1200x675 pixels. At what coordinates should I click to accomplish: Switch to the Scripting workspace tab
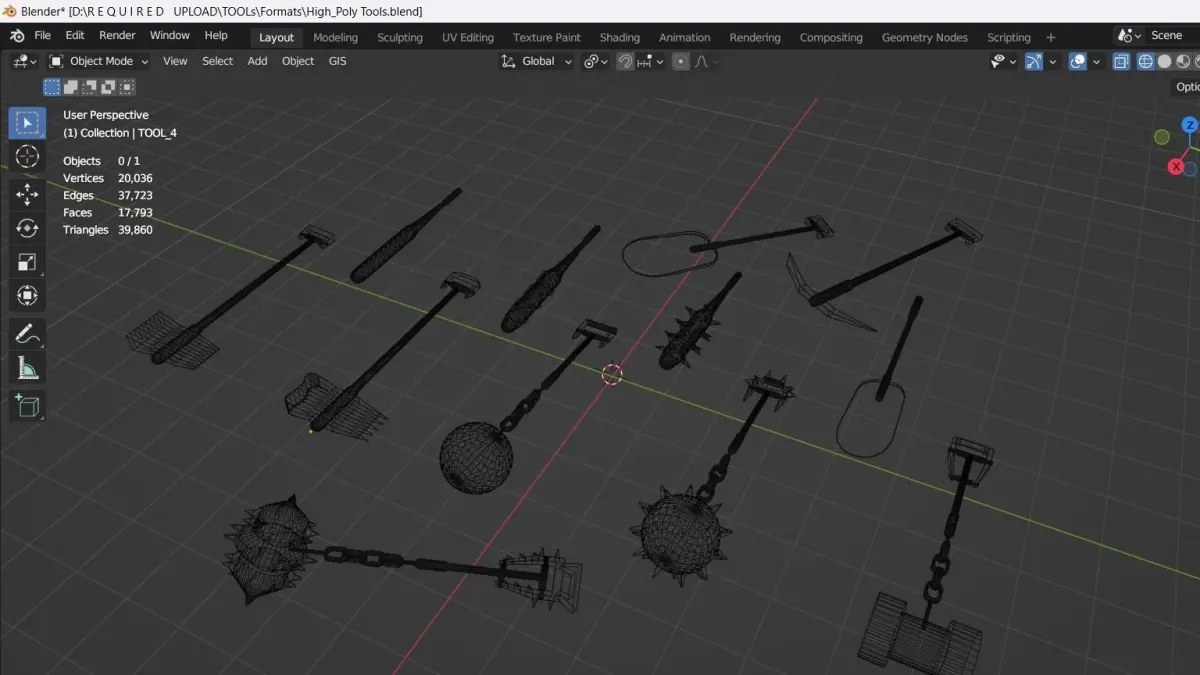[1009, 37]
